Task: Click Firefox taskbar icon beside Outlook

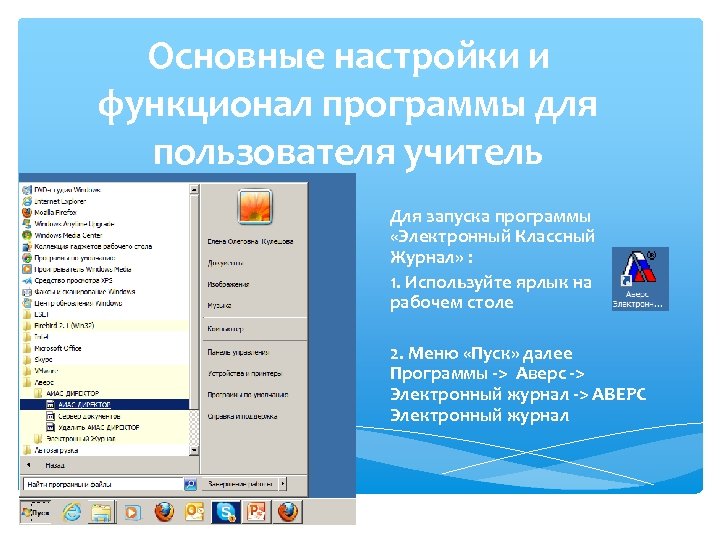Action: 164,512
